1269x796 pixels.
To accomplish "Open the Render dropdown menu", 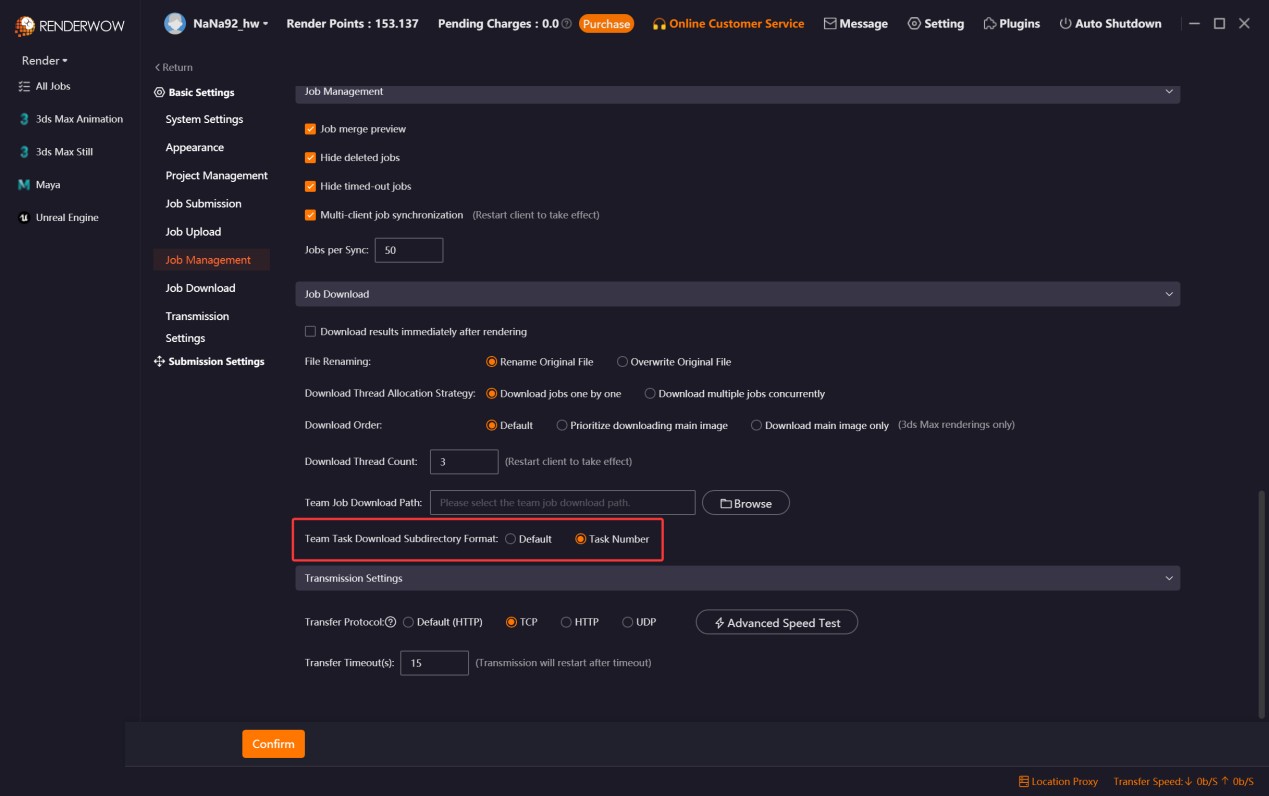I will 45,61.
